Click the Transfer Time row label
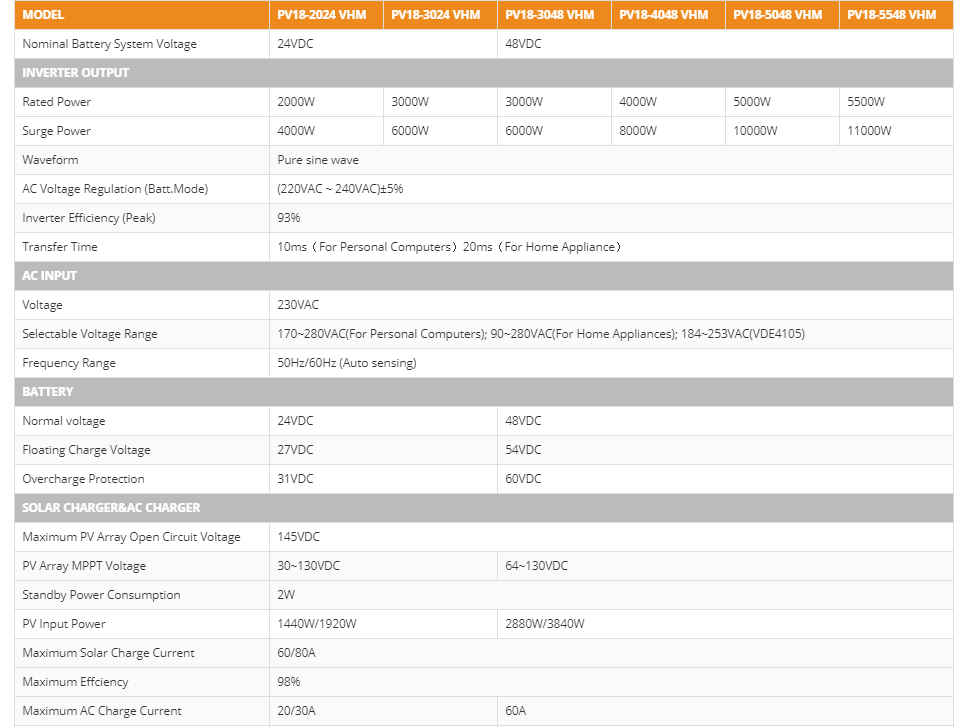Viewport: 965px width, 727px height. coord(60,246)
